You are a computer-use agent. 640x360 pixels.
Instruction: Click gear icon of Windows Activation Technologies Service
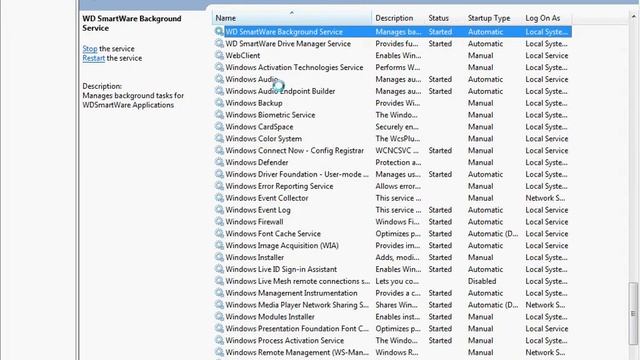pos(219,67)
